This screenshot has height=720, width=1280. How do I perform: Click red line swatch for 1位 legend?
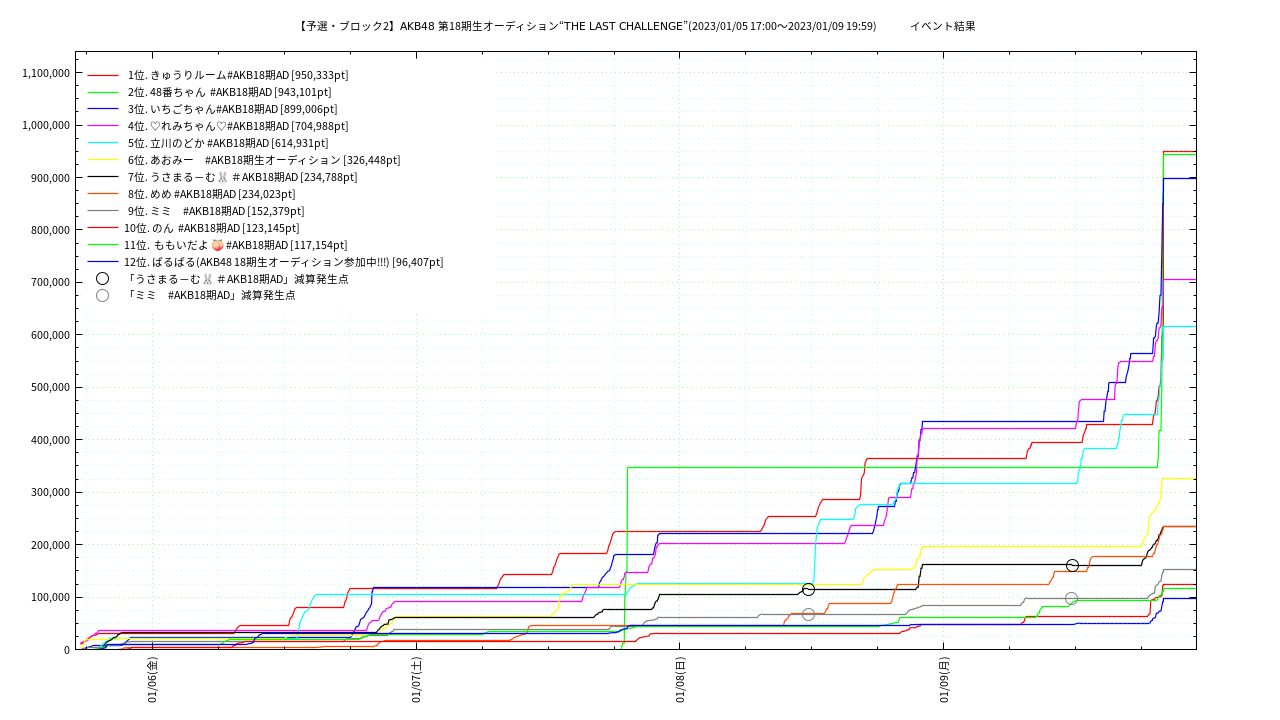[x=103, y=75]
